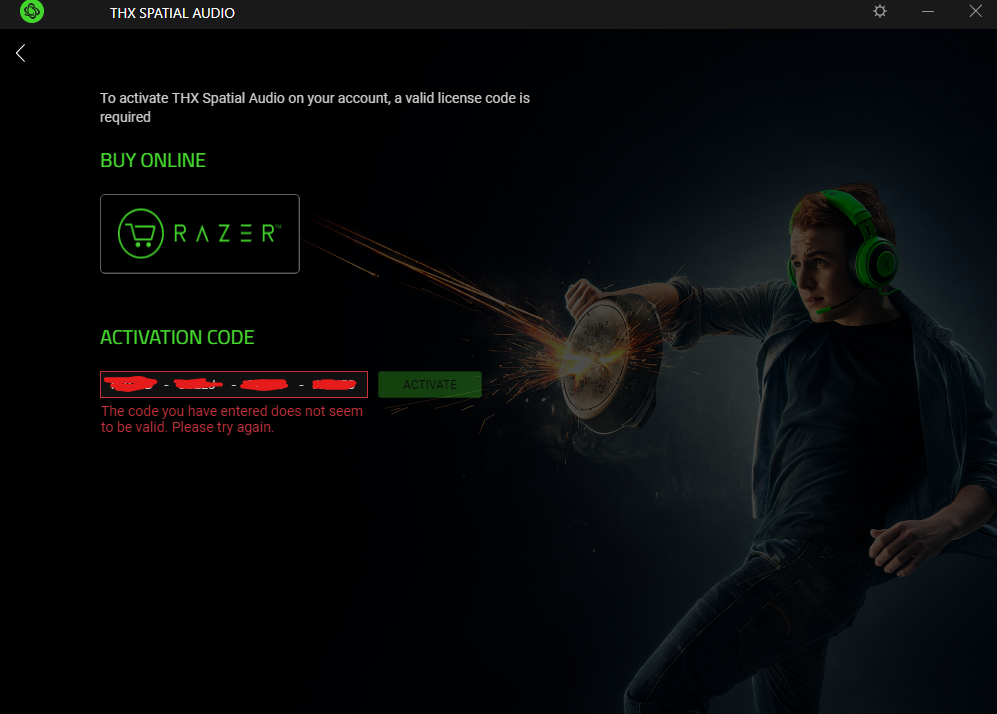Click the shopping cart icon
997x714 pixels.
[141, 233]
